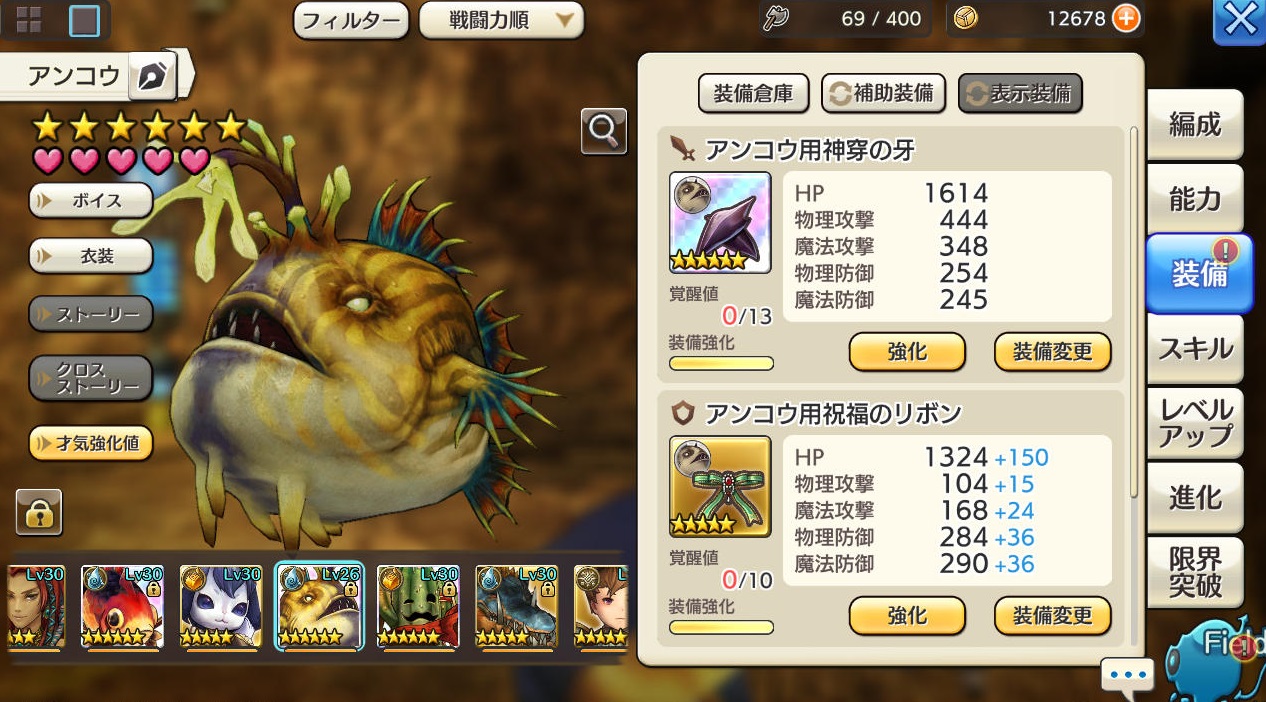Image resolution: width=1266 pixels, height=702 pixels.
Task: Toggle the 補助装備 auxiliary equipment button
Action: pyautogui.click(x=883, y=94)
